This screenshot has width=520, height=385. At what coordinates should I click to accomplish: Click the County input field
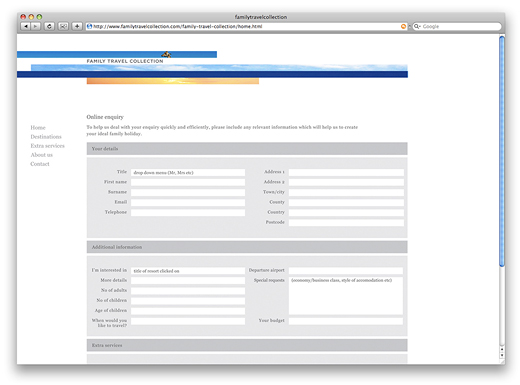tap(346, 202)
